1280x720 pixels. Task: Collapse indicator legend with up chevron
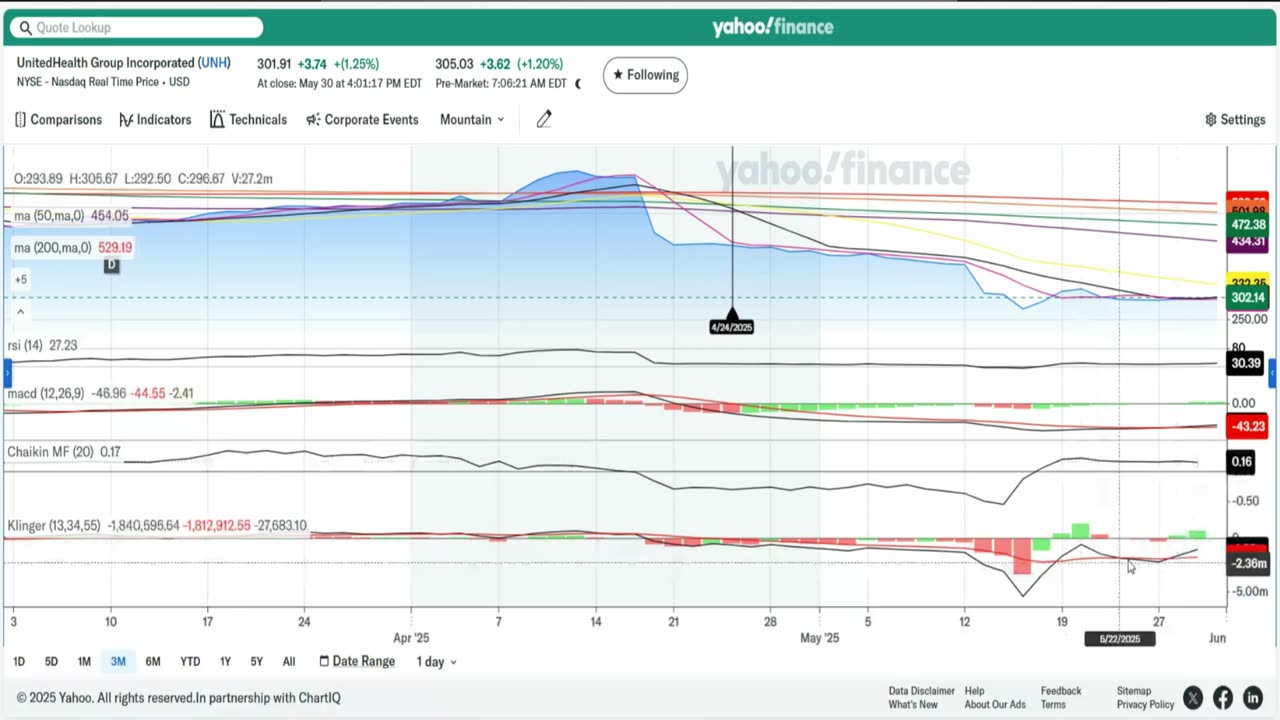[20, 313]
